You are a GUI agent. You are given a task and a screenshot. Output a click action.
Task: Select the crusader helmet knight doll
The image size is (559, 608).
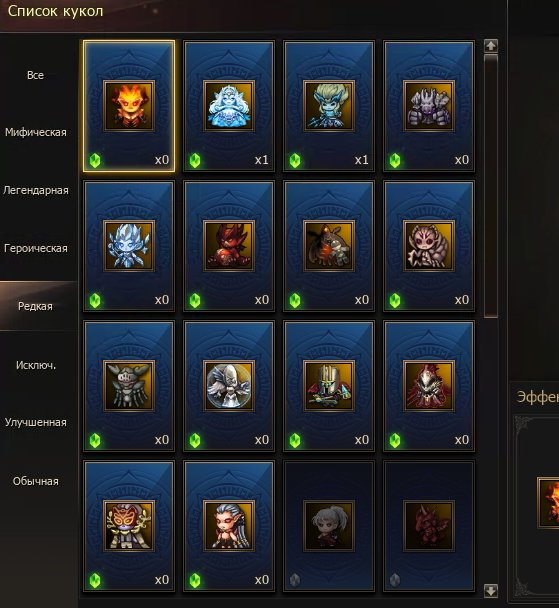click(x=329, y=386)
